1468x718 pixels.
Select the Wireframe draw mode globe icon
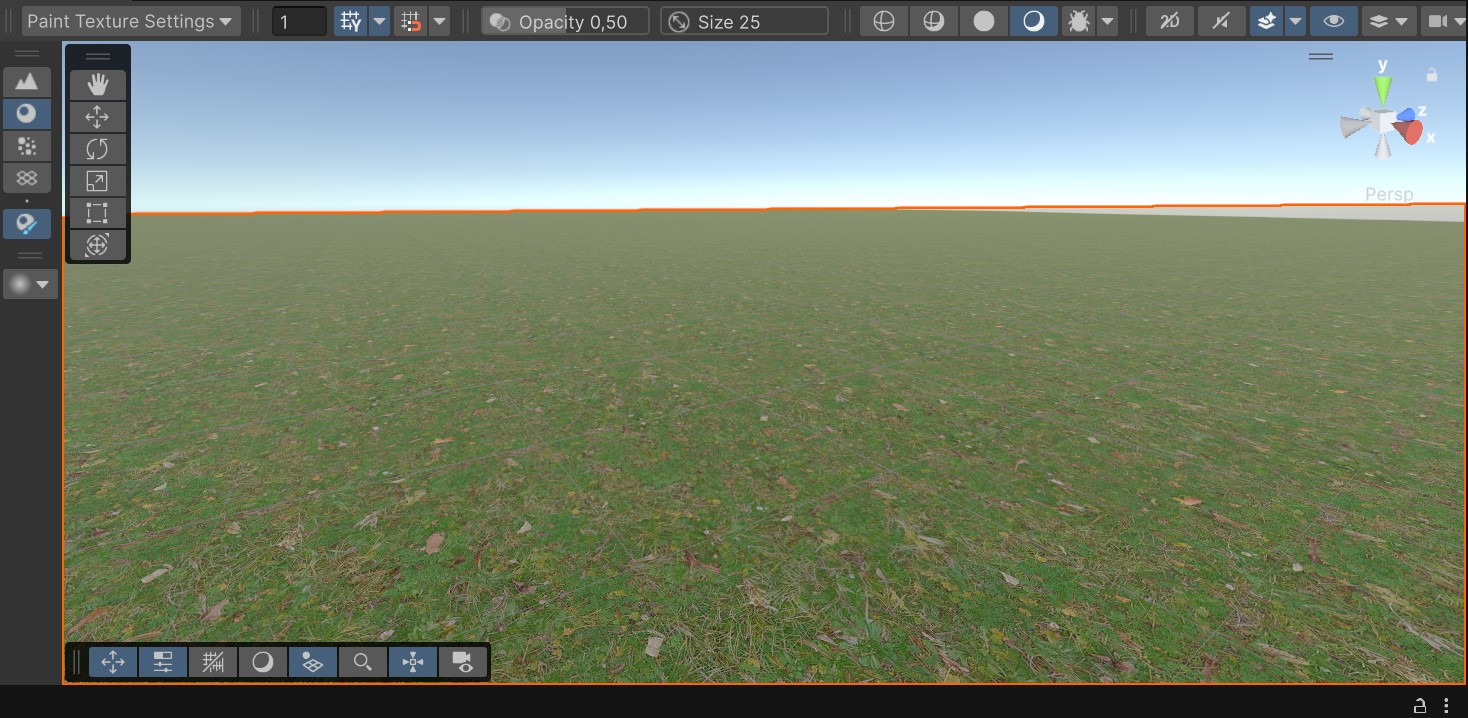(884, 21)
